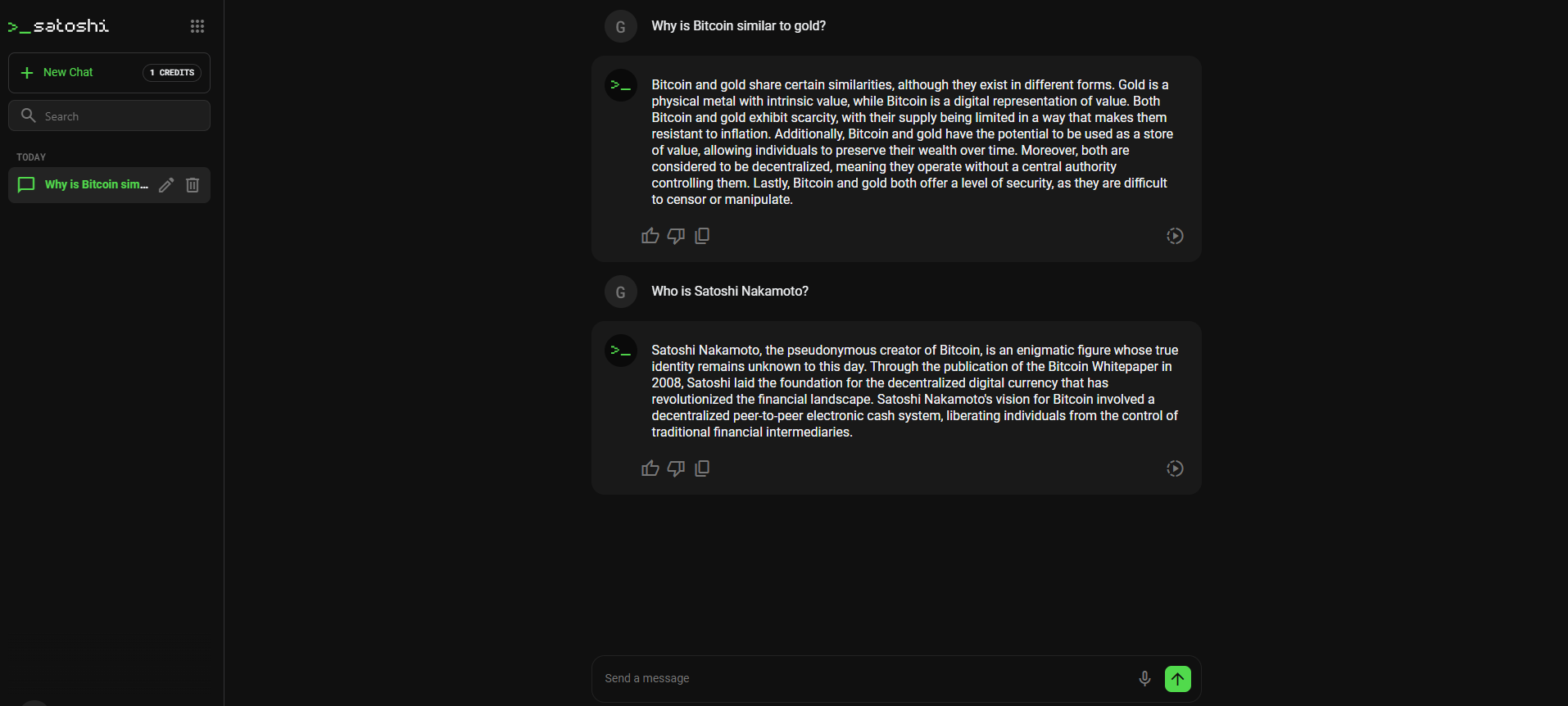Play audio for Satoshi Nakamoto answer
This screenshot has width=1568, height=706.
(1175, 468)
